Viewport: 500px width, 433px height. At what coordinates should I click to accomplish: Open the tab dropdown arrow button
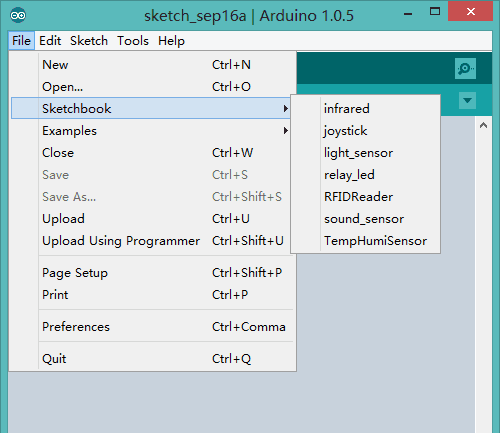(x=467, y=100)
